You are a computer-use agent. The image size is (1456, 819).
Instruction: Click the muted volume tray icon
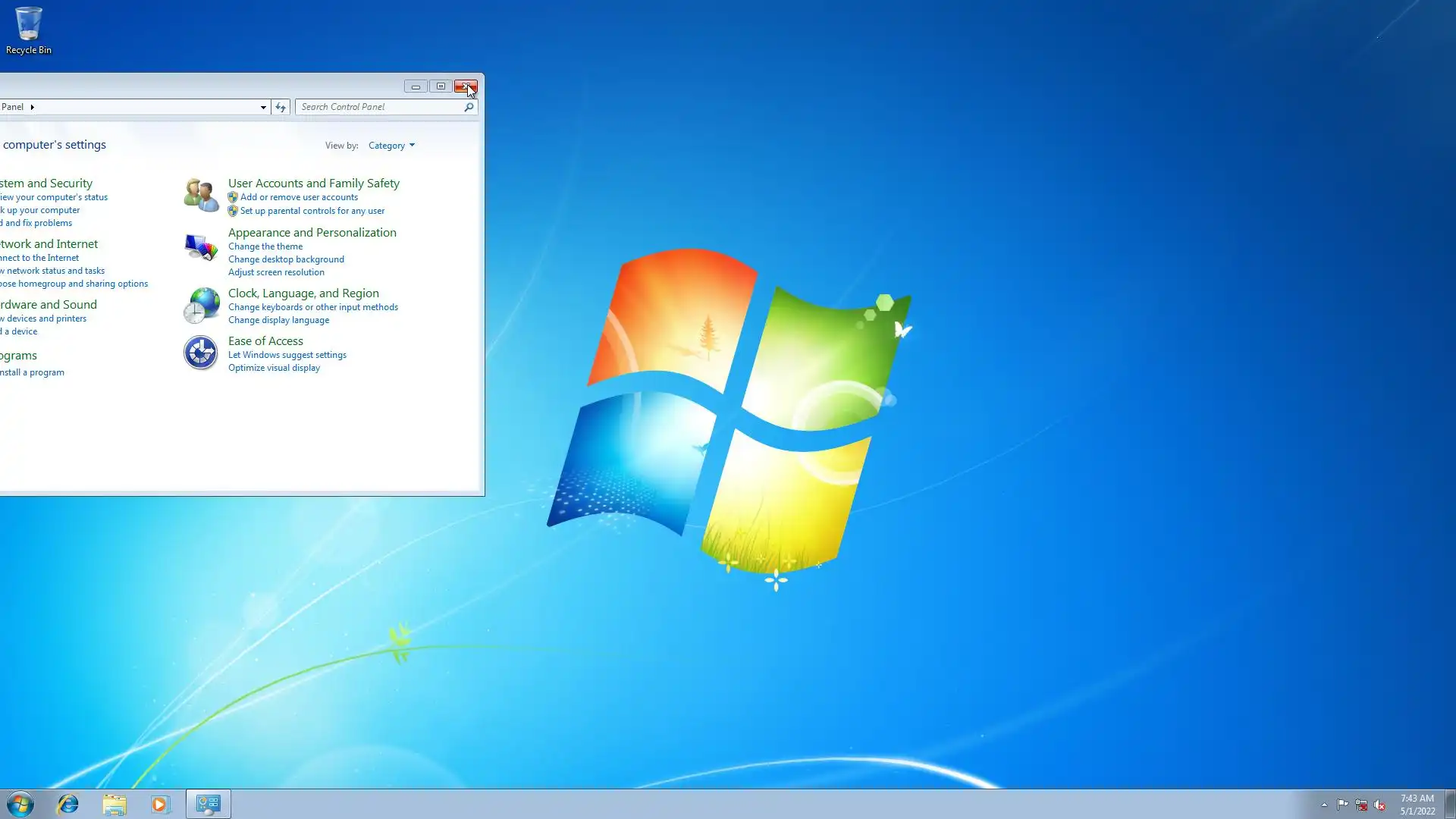1379,805
